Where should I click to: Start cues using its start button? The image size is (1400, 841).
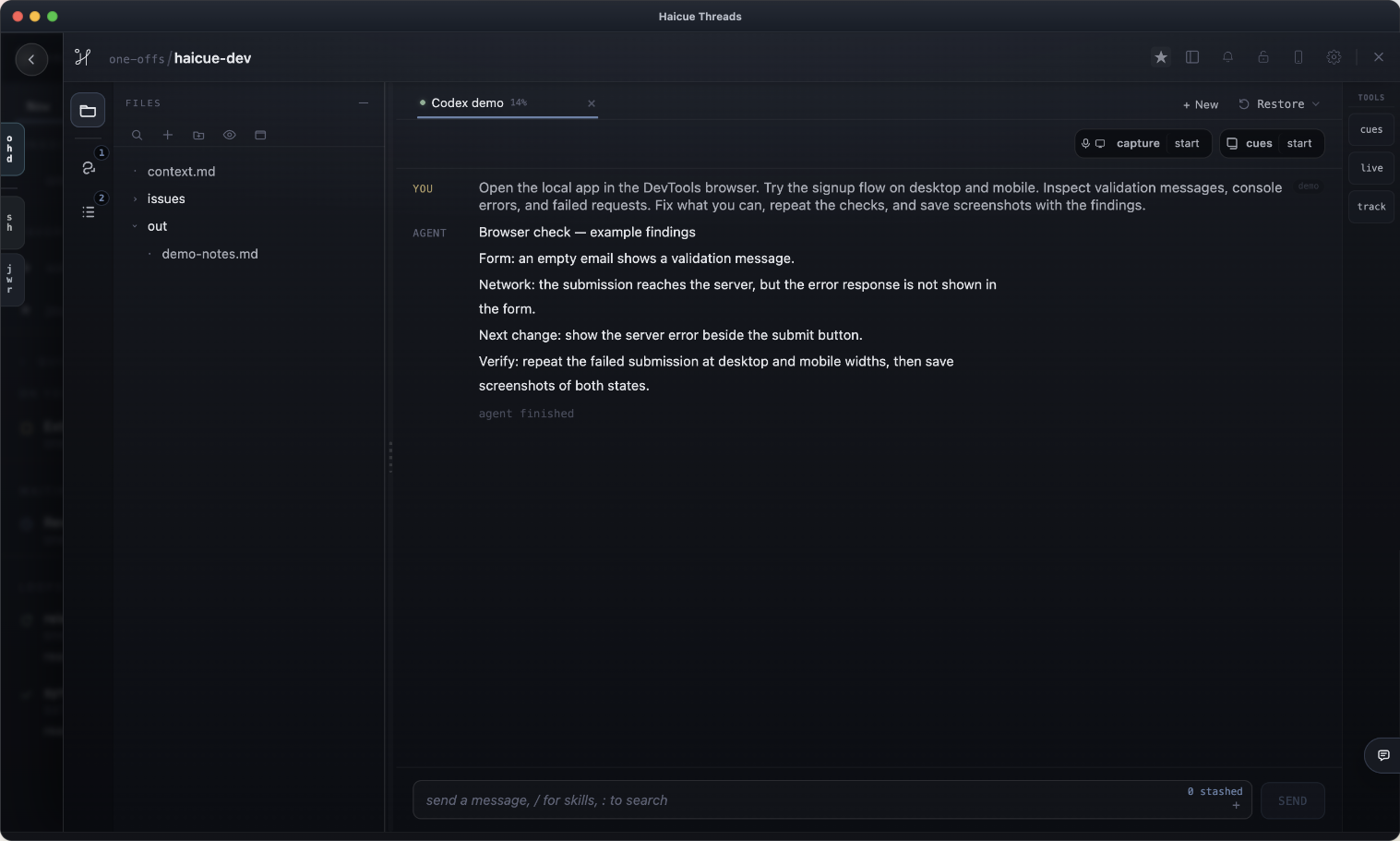pos(1299,143)
